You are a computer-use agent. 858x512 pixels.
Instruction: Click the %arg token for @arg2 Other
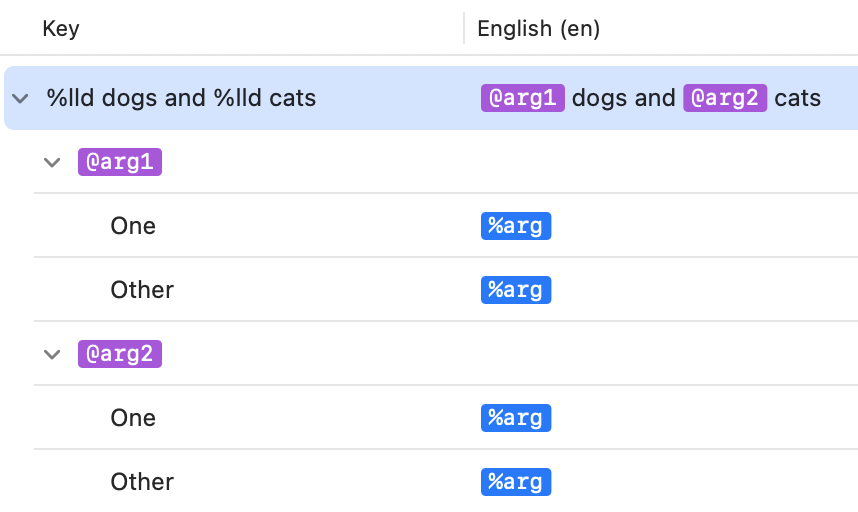pos(516,482)
